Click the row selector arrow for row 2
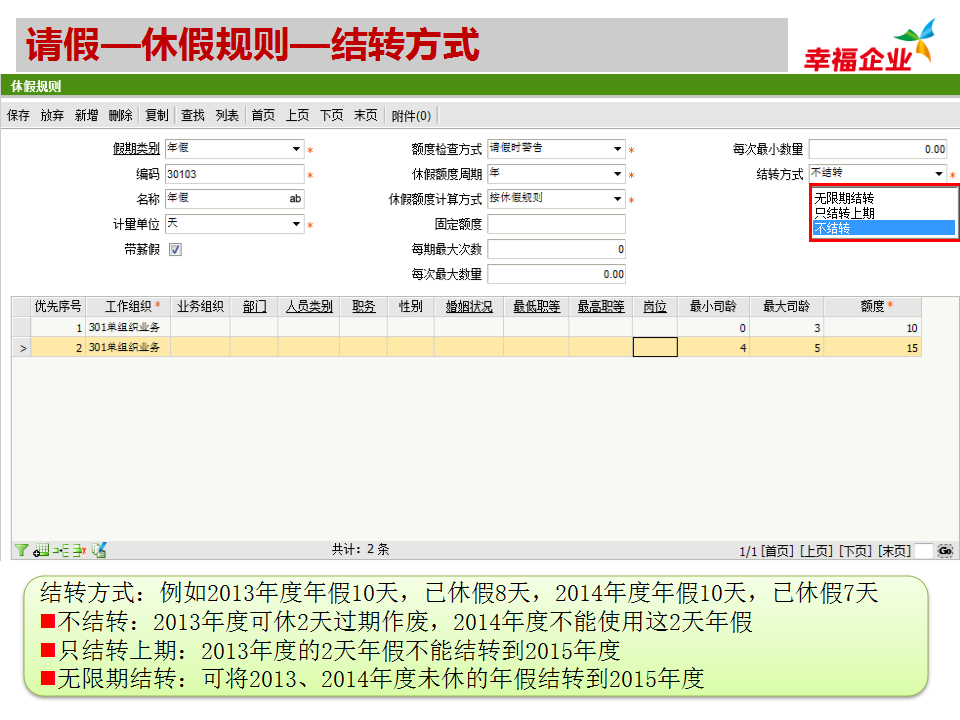The height and width of the screenshot is (720, 960). tap(21, 348)
